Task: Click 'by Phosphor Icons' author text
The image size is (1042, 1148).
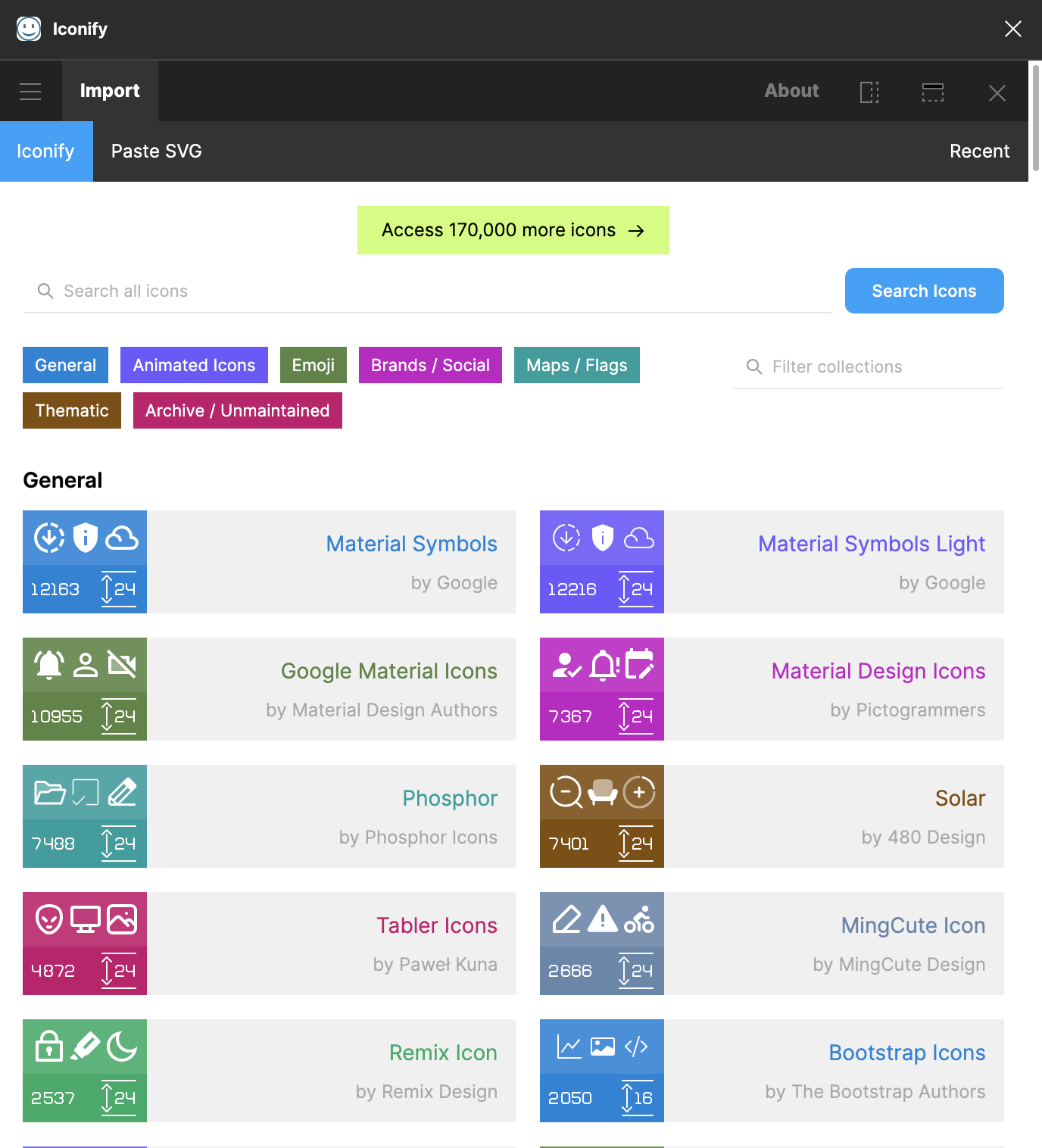Action: [x=418, y=837]
